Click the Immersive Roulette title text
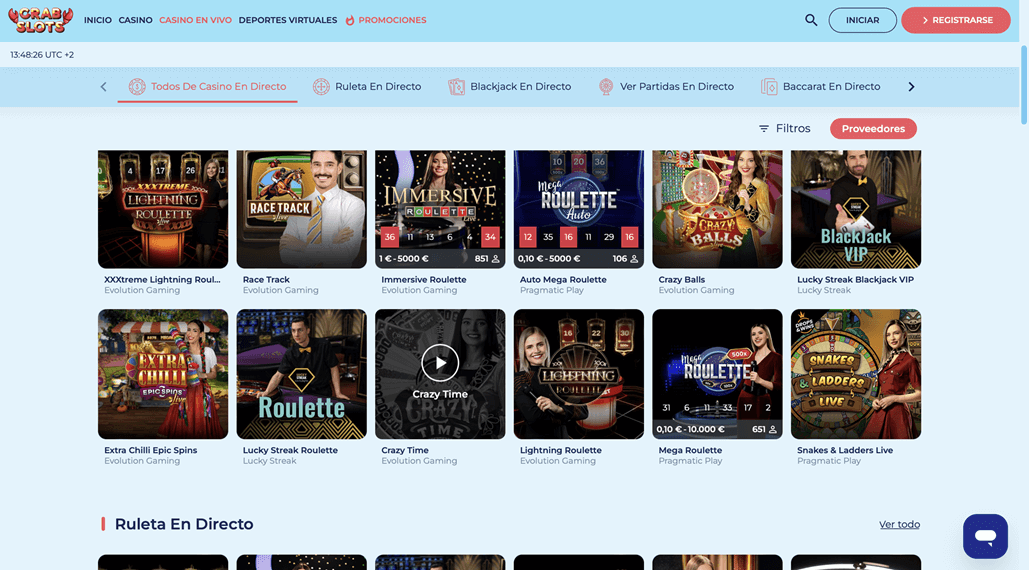Screen dimensions: 1029x570 point(423,279)
